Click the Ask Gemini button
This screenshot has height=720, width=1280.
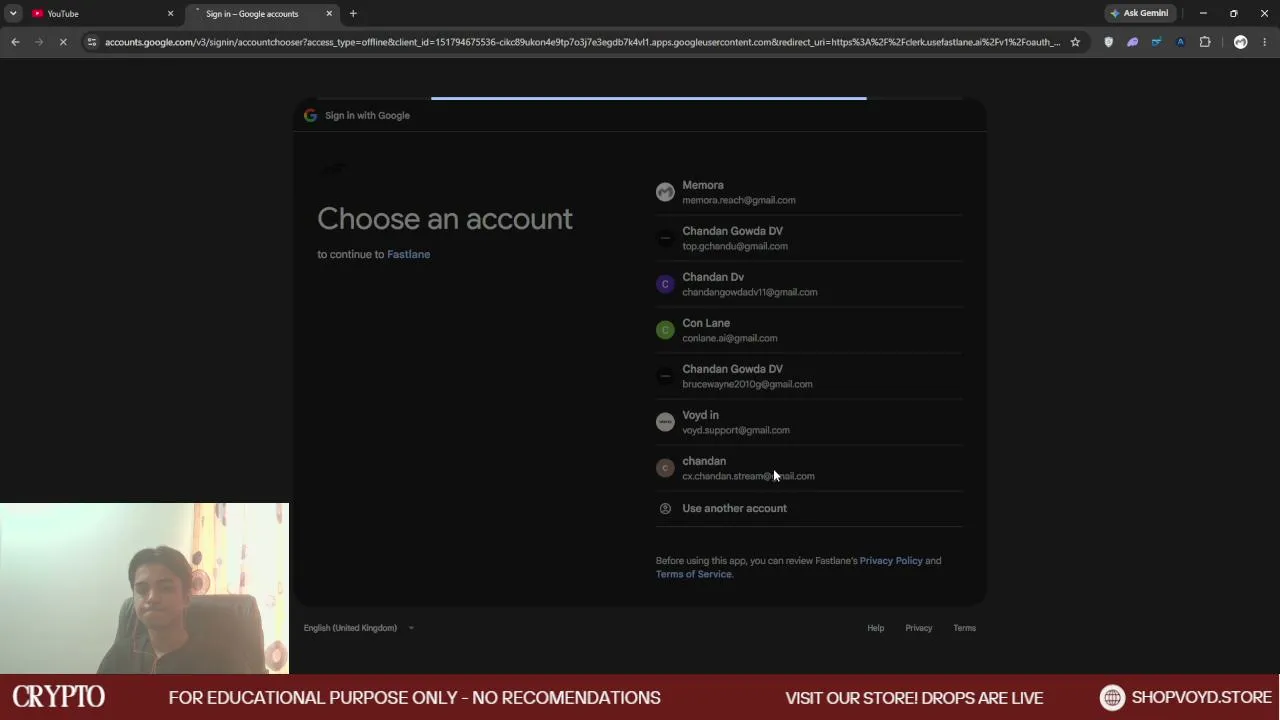(x=1139, y=13)
